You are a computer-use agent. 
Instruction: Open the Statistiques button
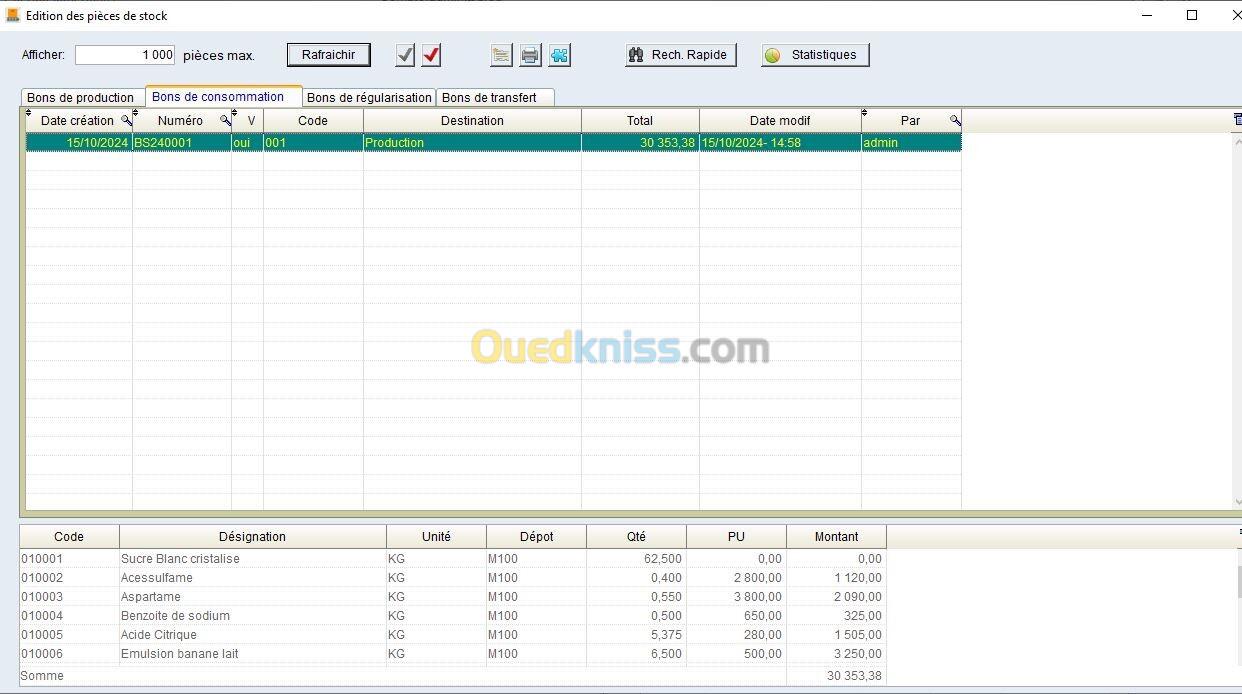pos(815,55)
